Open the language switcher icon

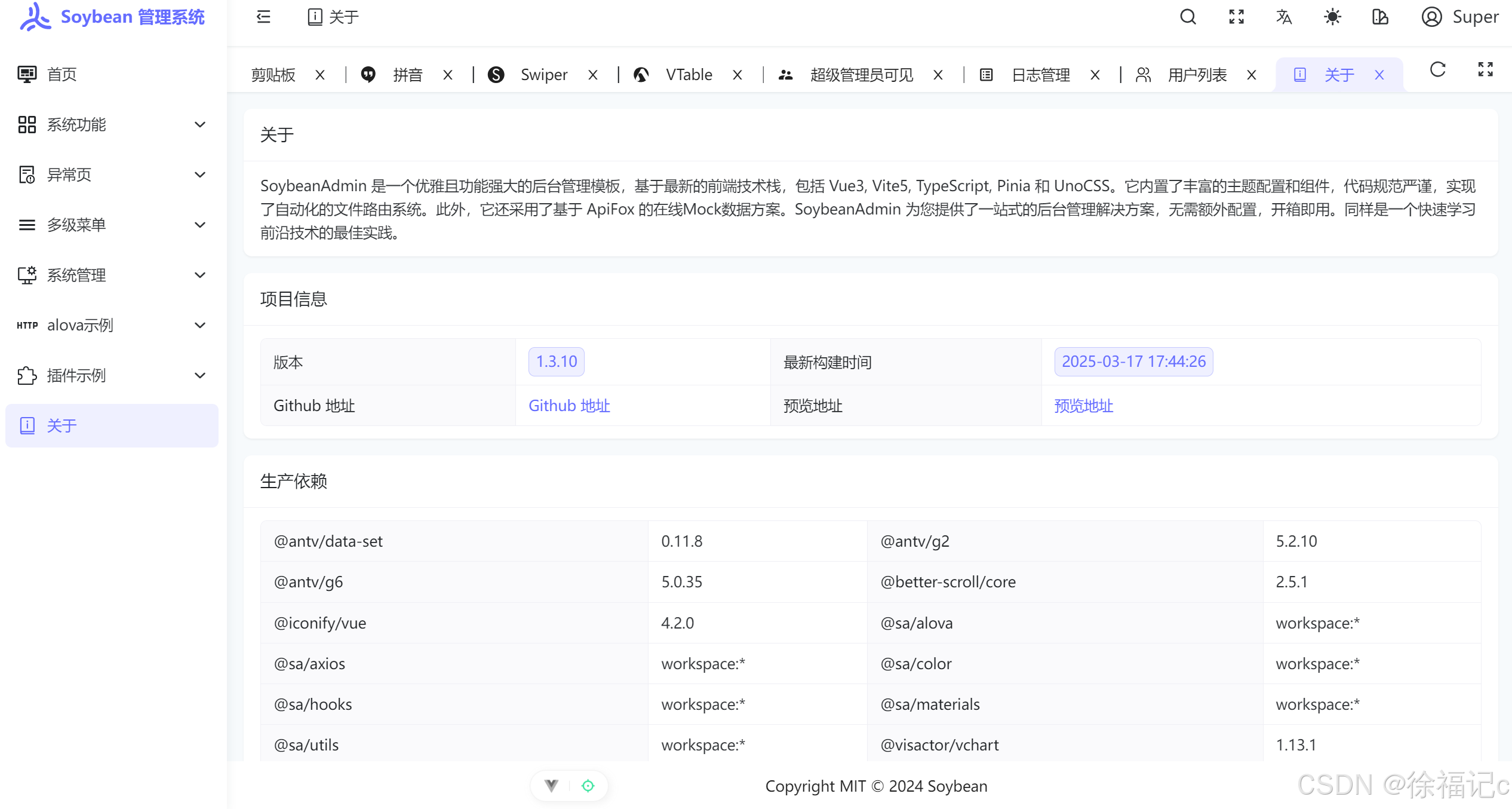(x=1284, y=17)
